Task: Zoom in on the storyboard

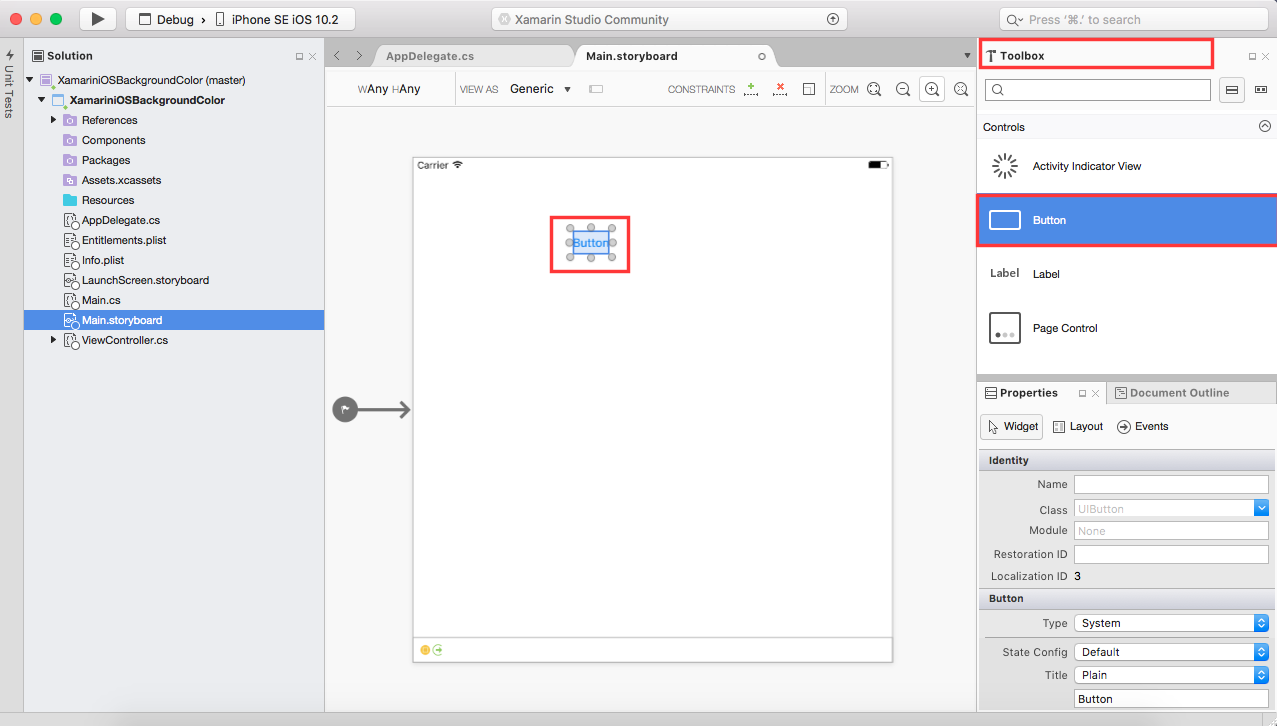Action: (x=932, y=89)
